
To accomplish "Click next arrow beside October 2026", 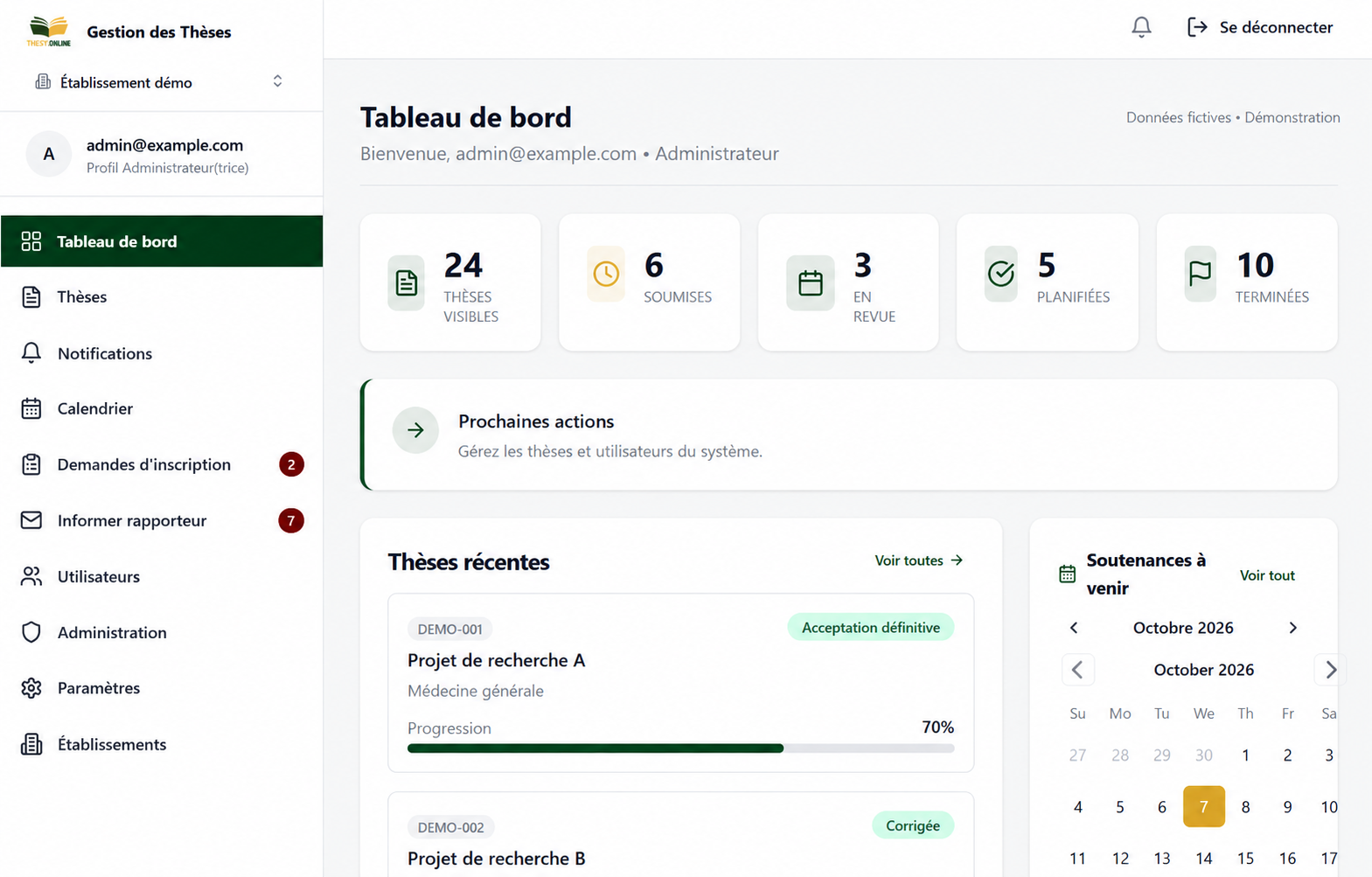I will coord(1330,670).
